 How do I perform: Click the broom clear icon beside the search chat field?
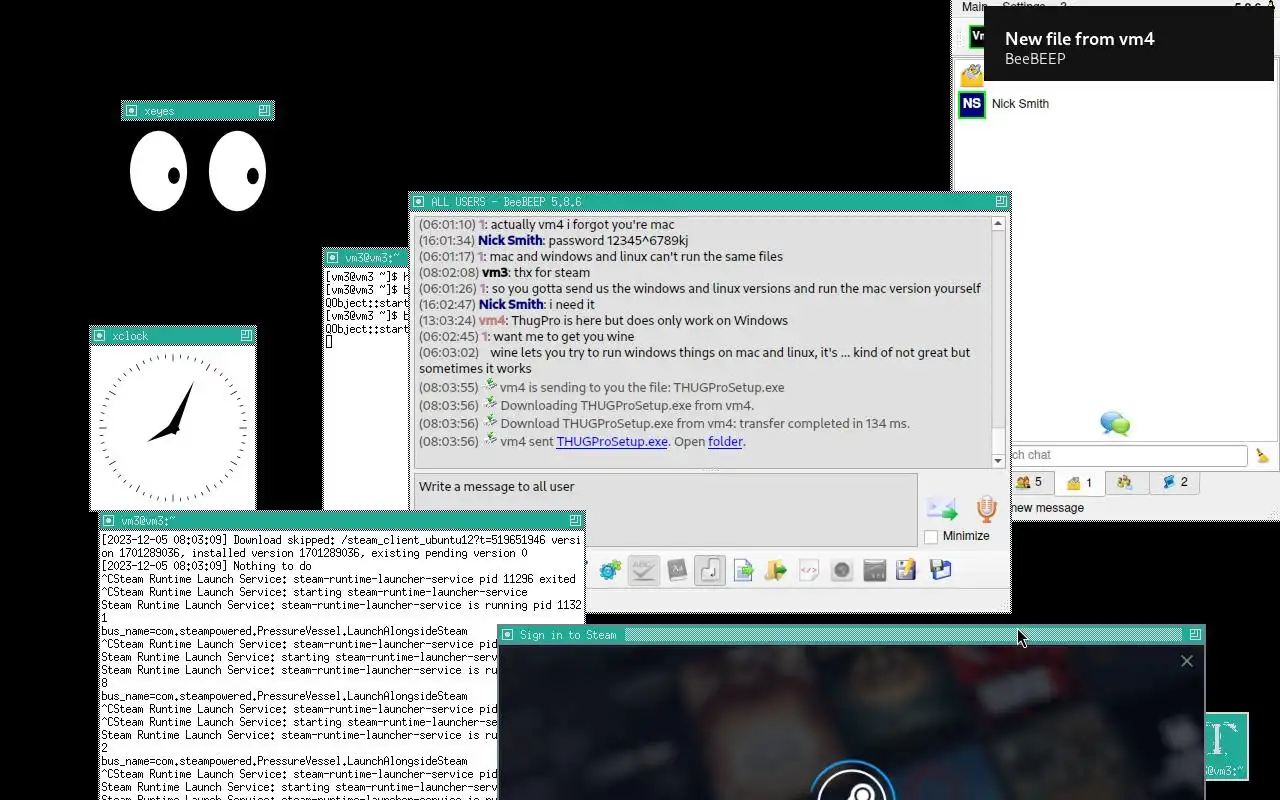click(x=1263, y=455)
